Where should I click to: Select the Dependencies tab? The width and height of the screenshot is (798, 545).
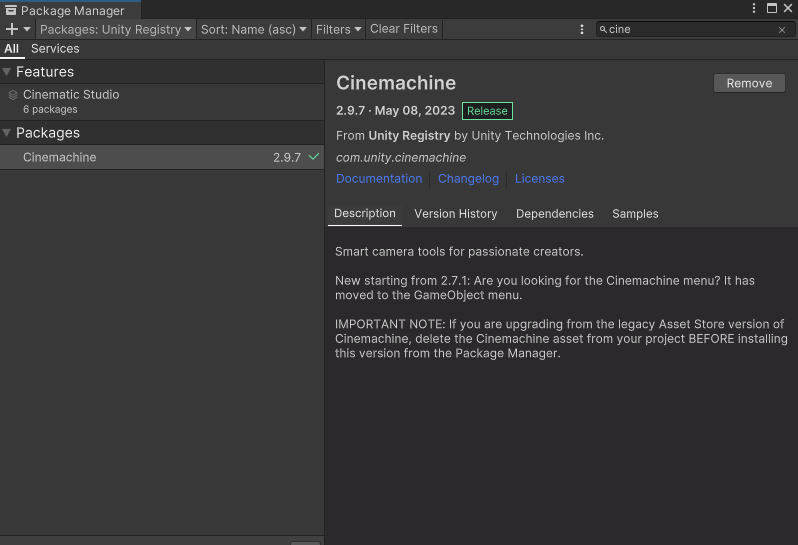click(555, 214)
